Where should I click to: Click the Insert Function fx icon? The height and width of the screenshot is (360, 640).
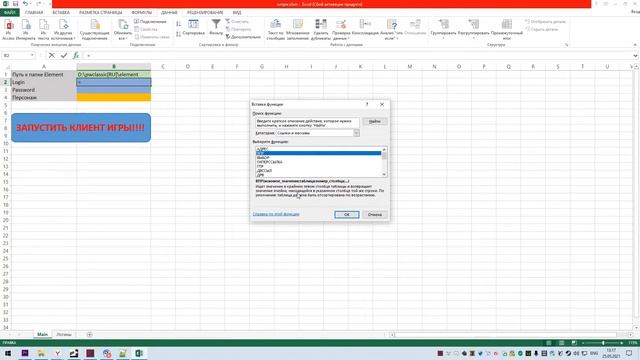(76, 56)
